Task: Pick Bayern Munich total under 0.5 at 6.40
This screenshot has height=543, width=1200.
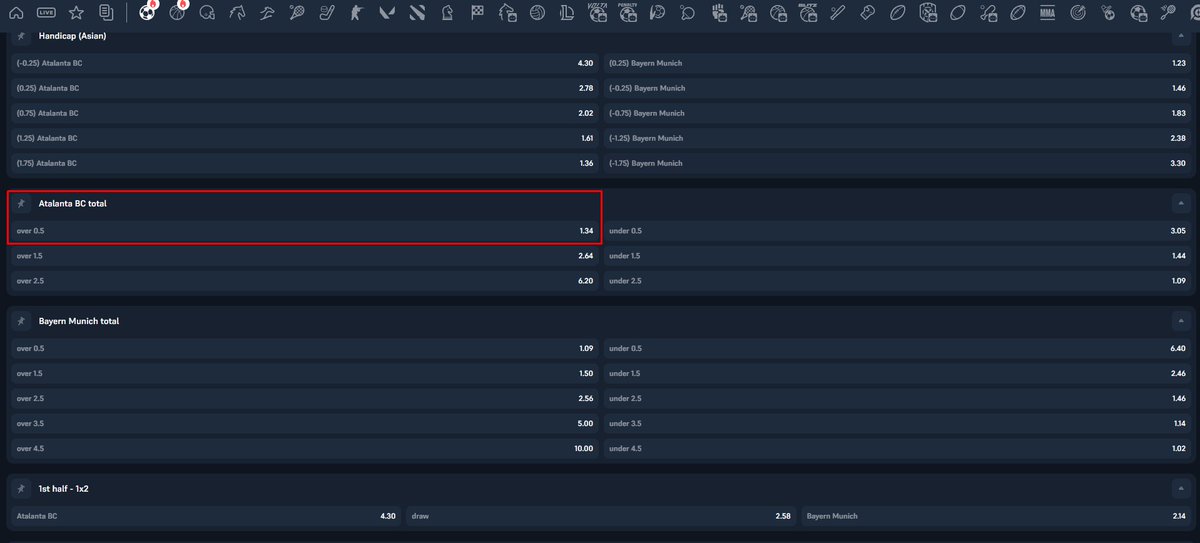Action: point(896,349)
